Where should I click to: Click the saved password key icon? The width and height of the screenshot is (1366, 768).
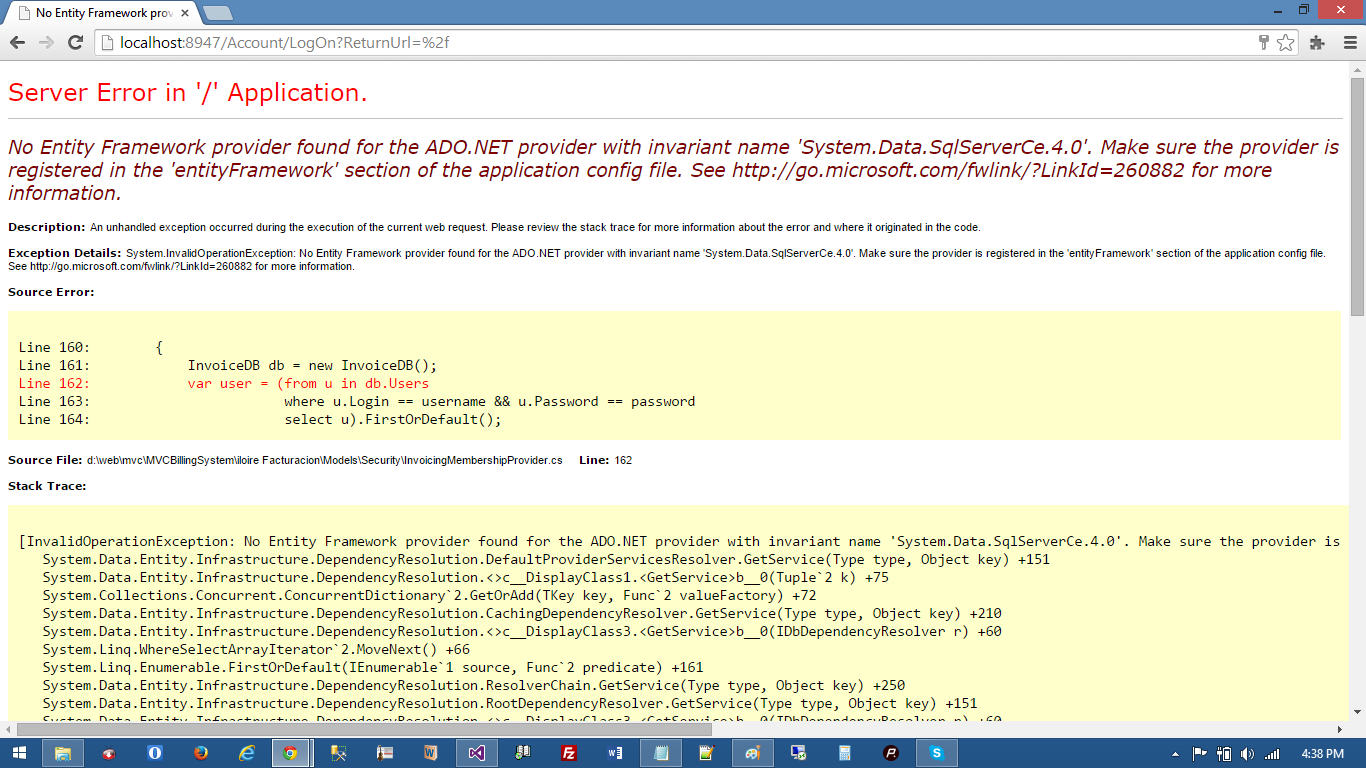(1264, 42)
